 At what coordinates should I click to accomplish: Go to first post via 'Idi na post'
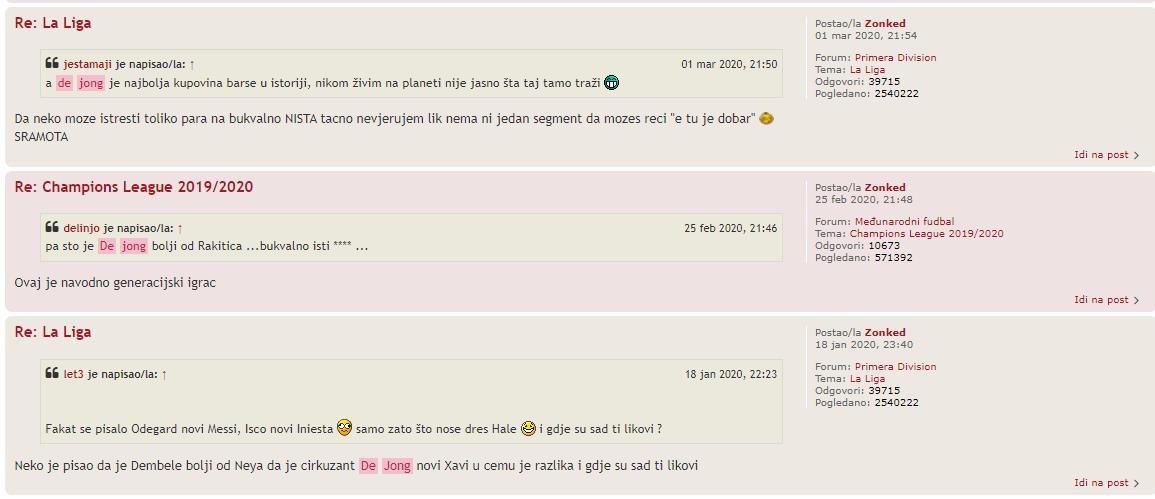click(x=1107, y=155)
